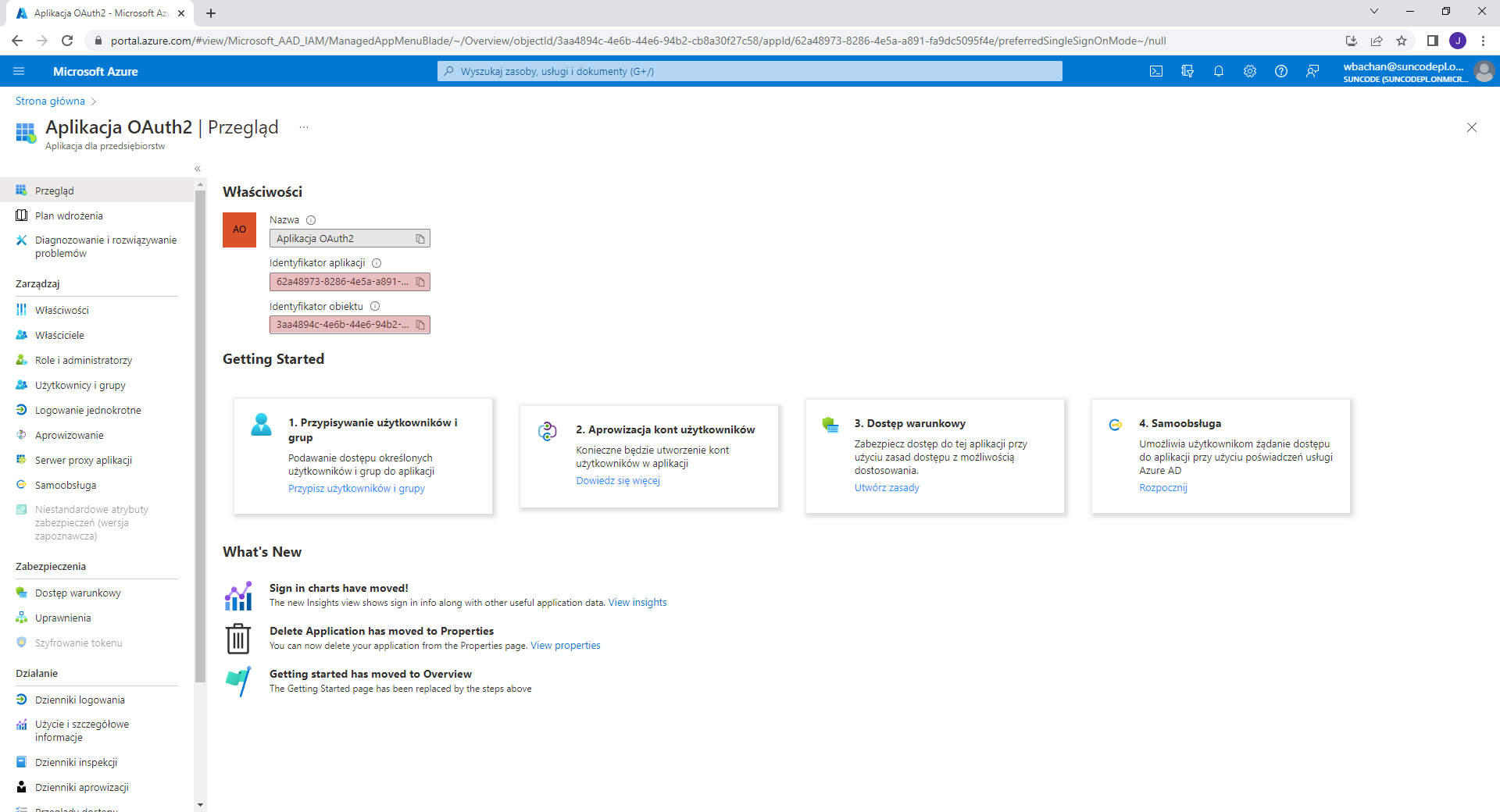Click the View insights link
This screenshot has width=1500, height=812.
click(637, 603)
